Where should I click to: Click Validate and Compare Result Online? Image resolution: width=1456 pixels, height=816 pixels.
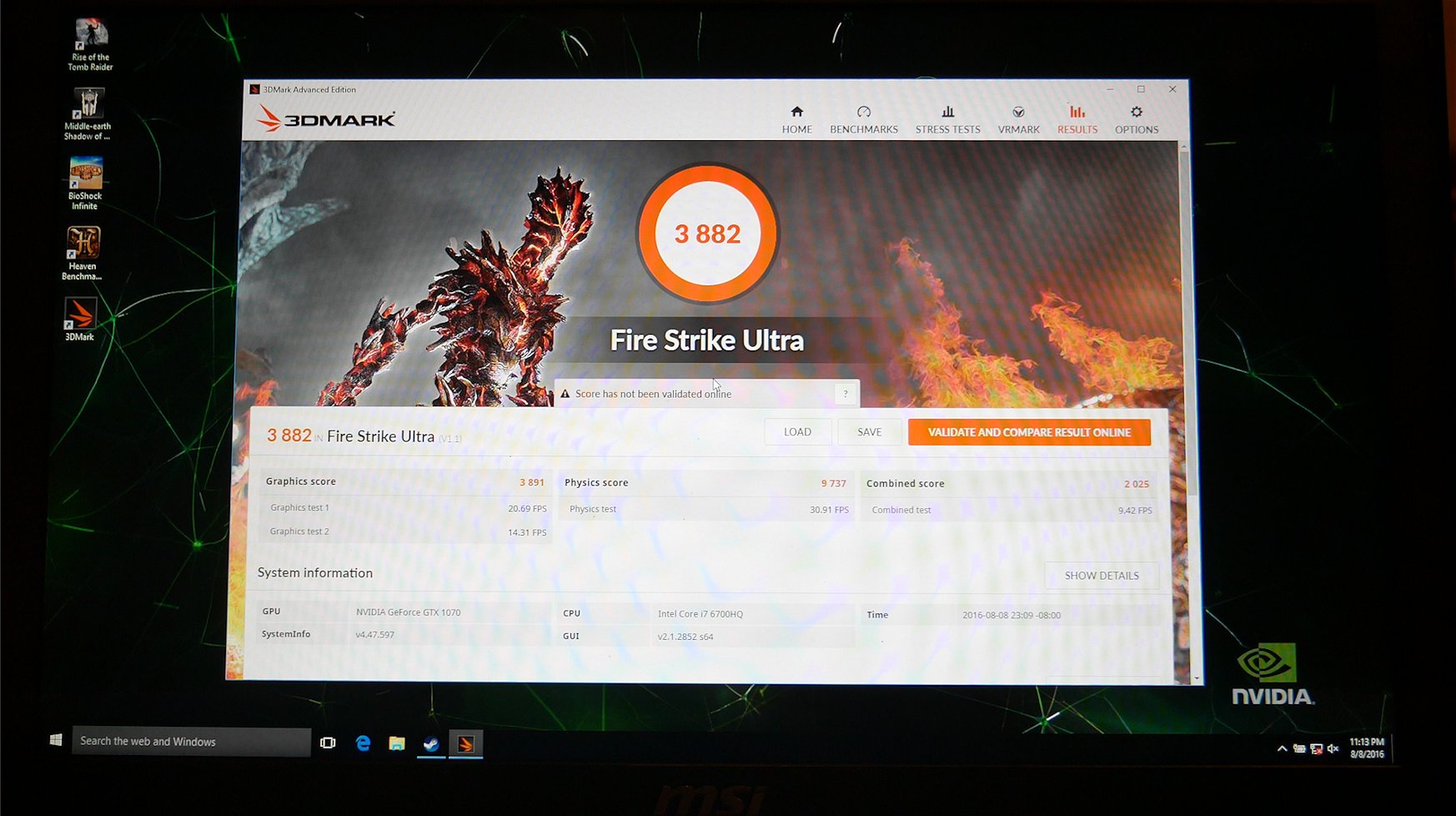tap(1029, 432)
